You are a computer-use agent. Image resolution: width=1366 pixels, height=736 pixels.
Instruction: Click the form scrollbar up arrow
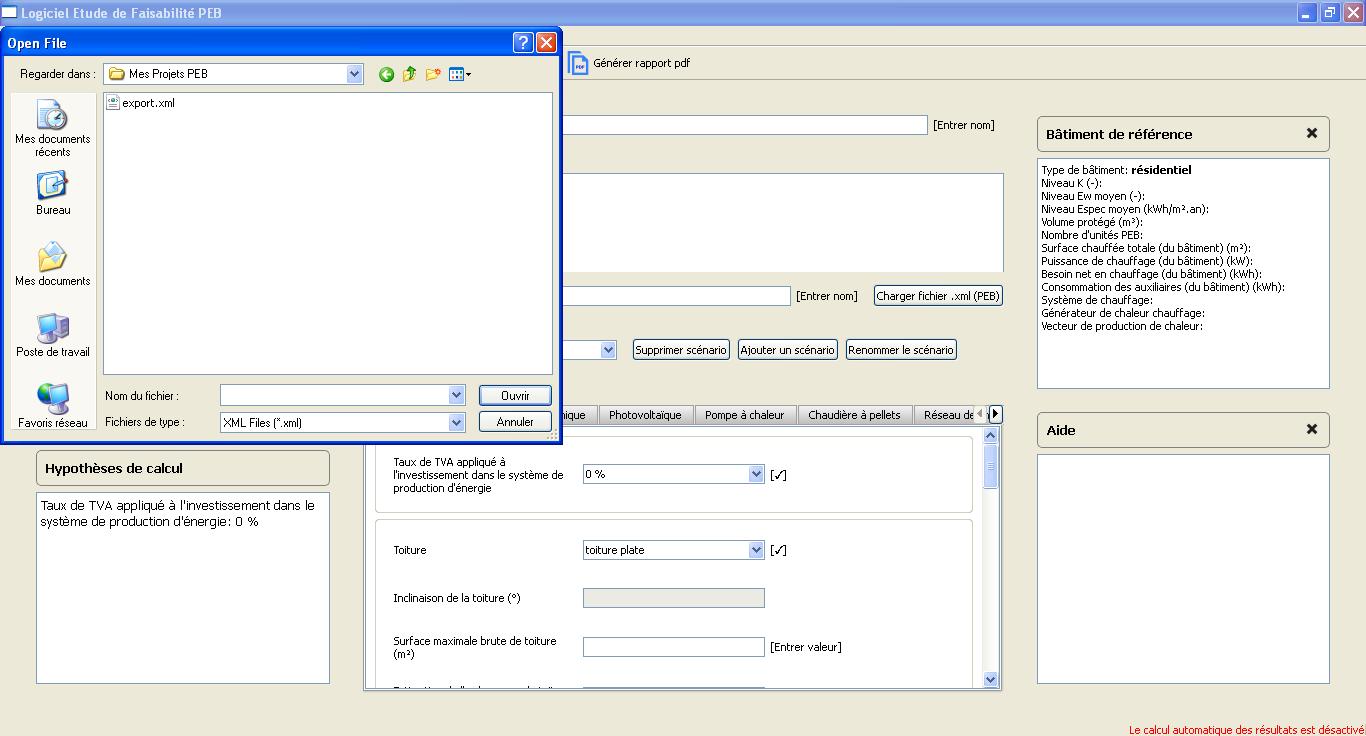click(991, 435)
